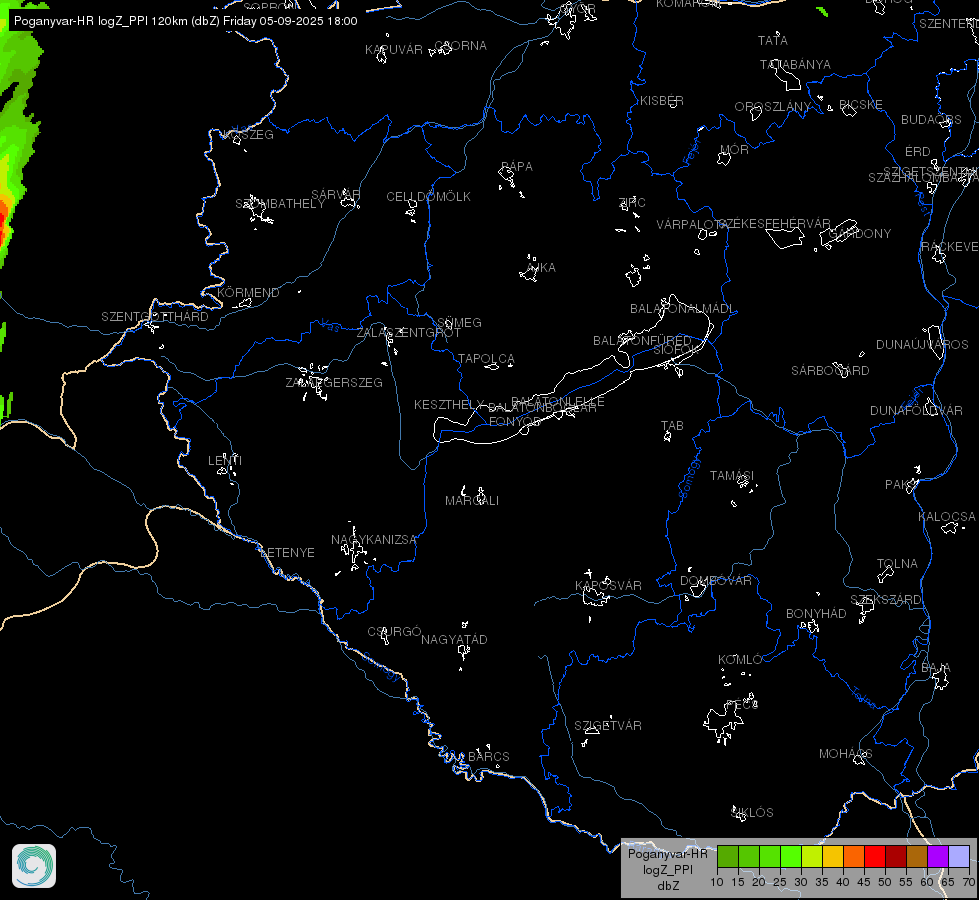Click the Poganyvar-HR logZ_PPI legend label
The height and width of the screenshot is (900, 979).
pos(667,869)
